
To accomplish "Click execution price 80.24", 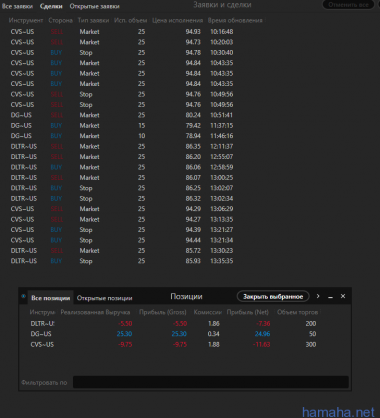I will point(193,115).
